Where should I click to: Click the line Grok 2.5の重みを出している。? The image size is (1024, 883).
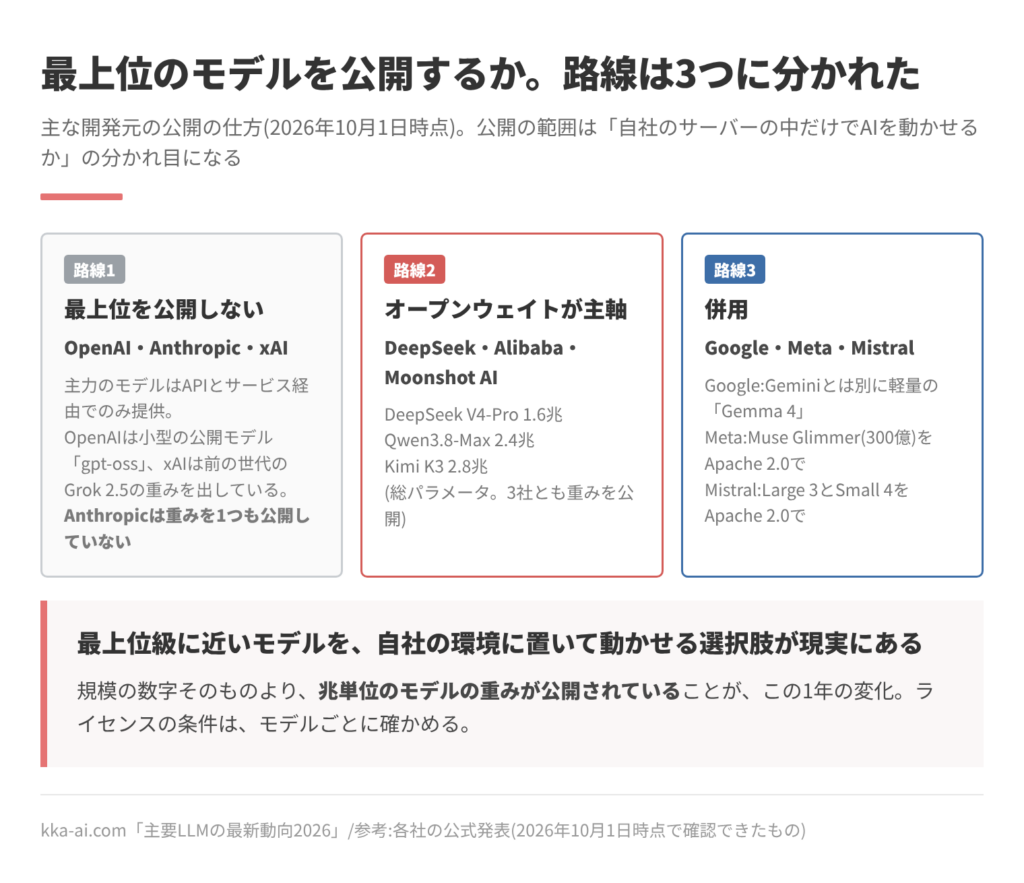point(176,490)
